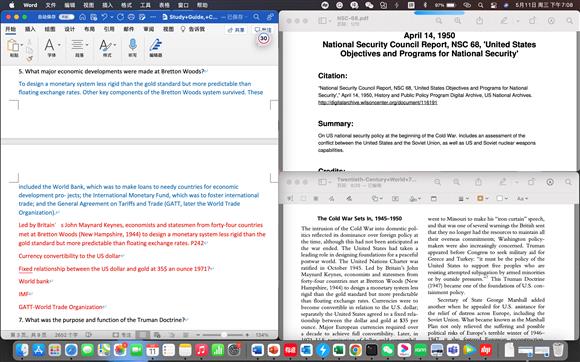
Task: Click the Paste clipboard icon in Word ribbon
Action: (13, 45)
